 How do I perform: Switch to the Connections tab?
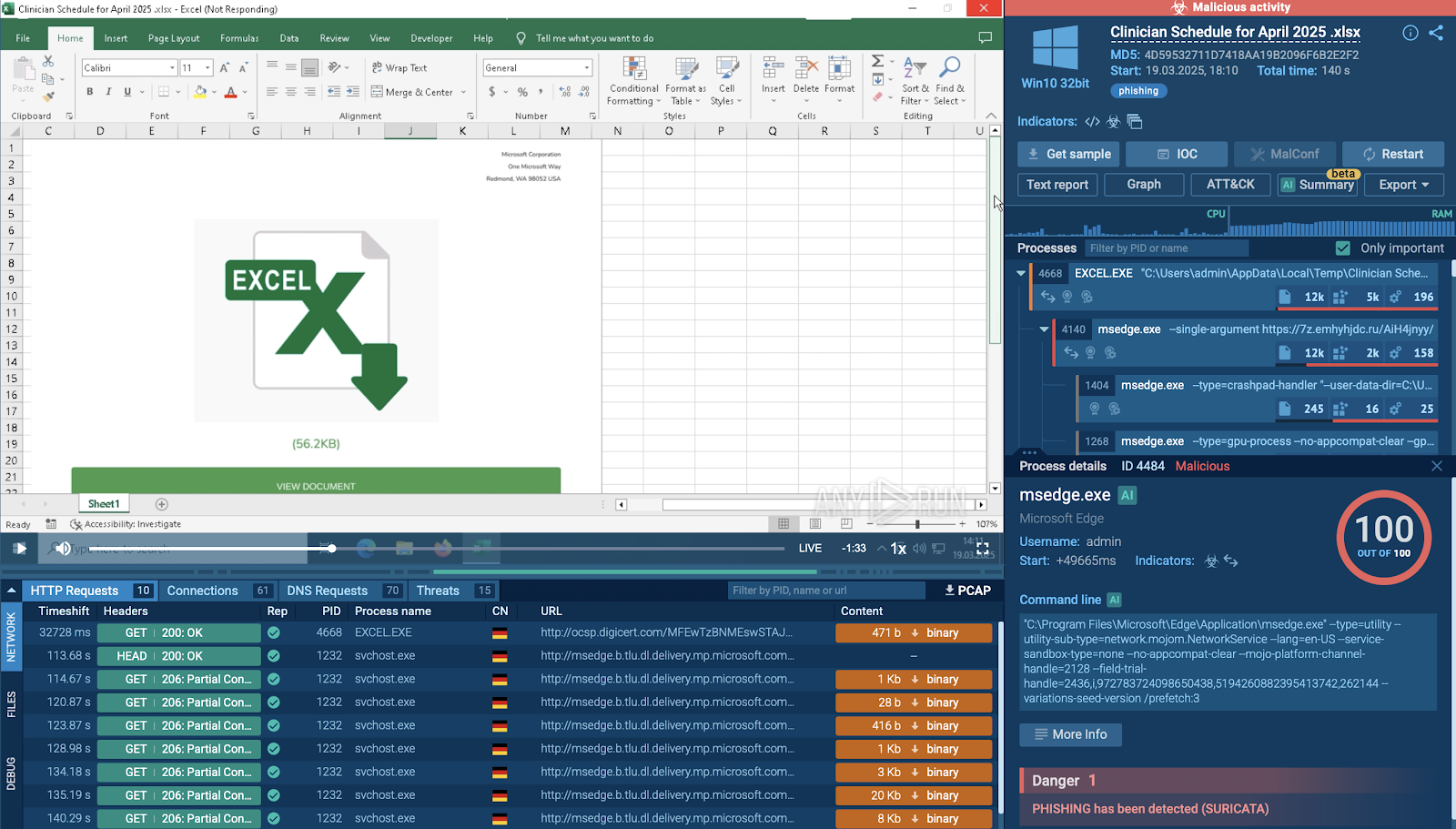(218, 591)
